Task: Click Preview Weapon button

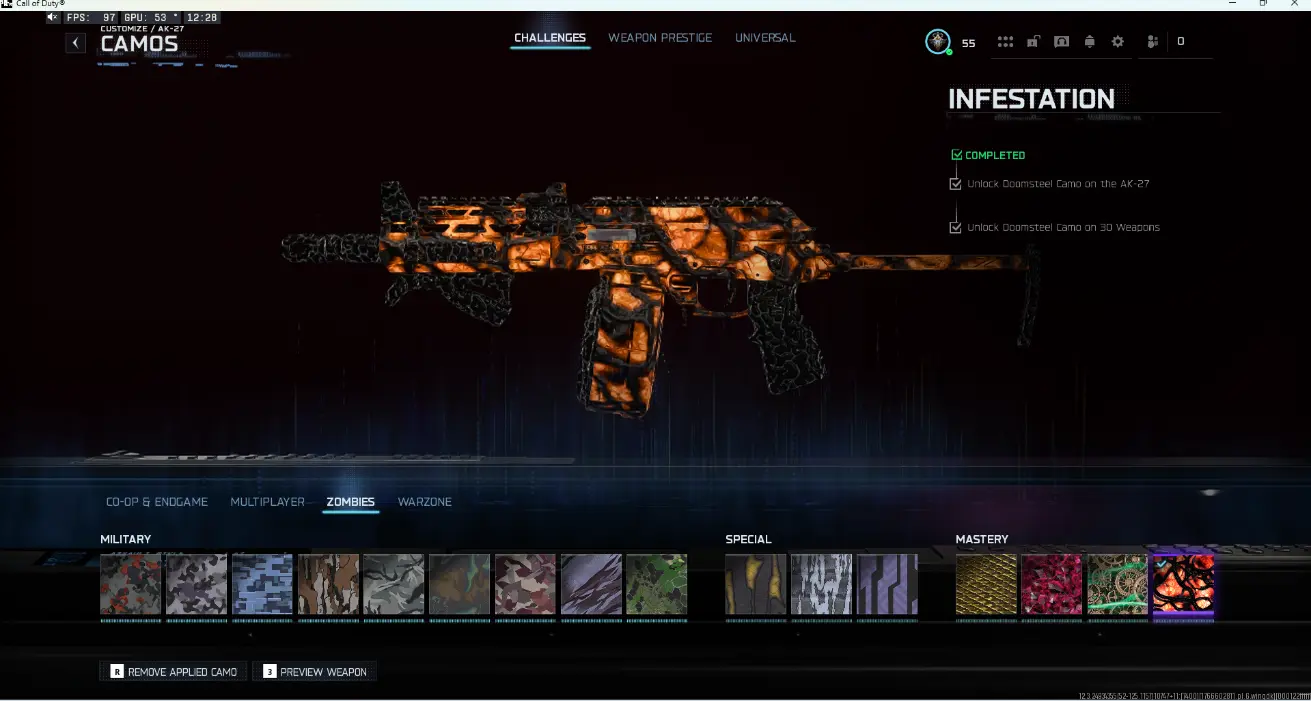Action: point(315,672)
